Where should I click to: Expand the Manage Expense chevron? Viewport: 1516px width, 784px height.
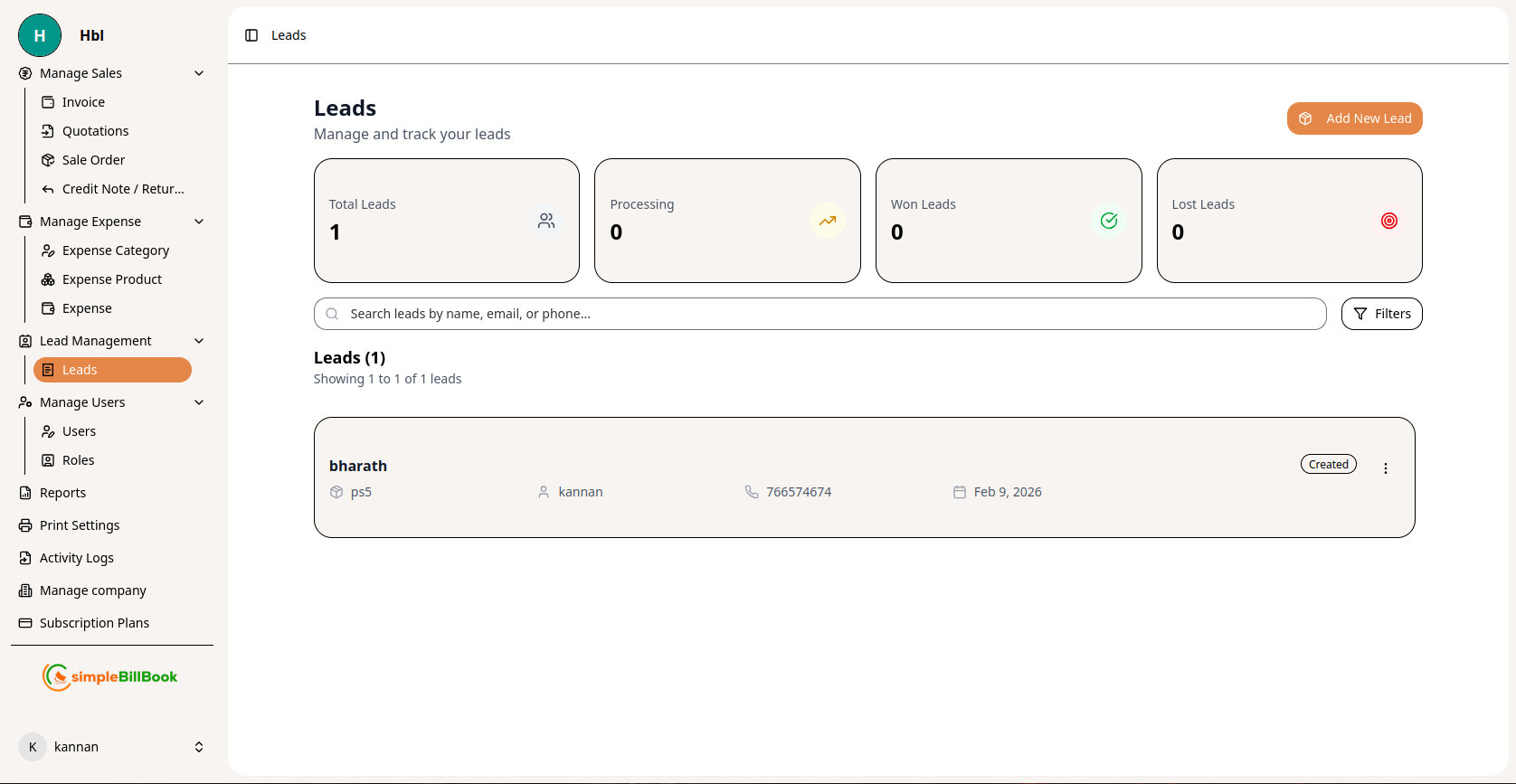click(199, 221)
